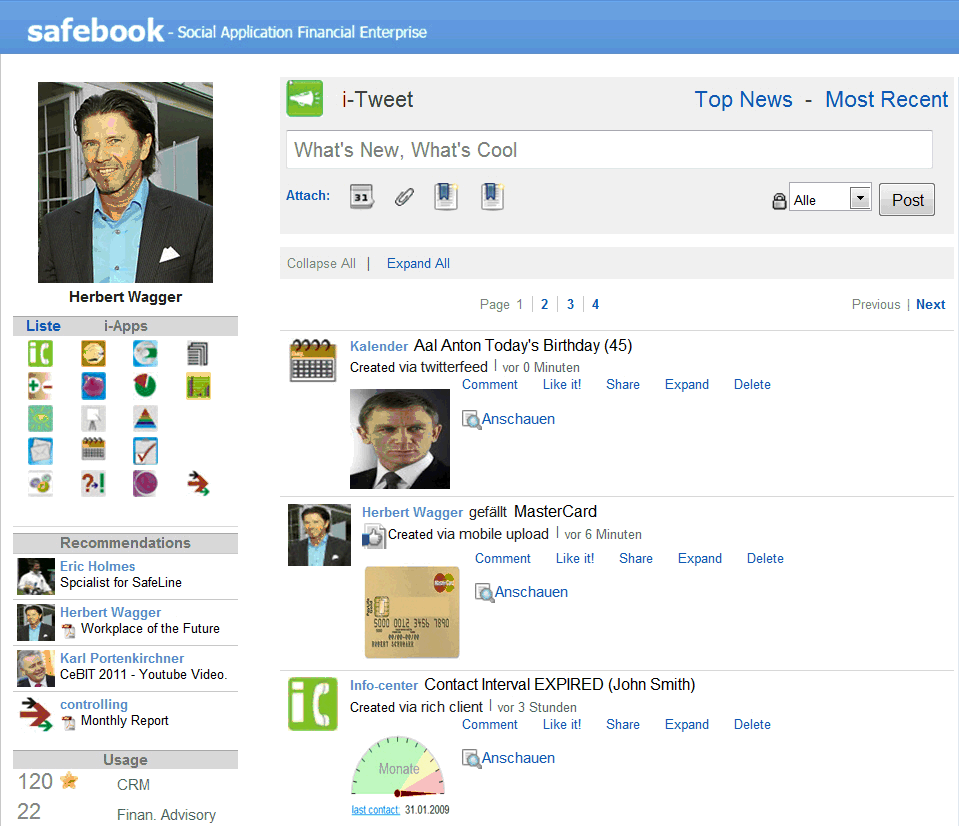Image resolution: width=959 pixels, height=826 pixels.
Task: Go to page 2 of the feed
Action: pos(544,304)
